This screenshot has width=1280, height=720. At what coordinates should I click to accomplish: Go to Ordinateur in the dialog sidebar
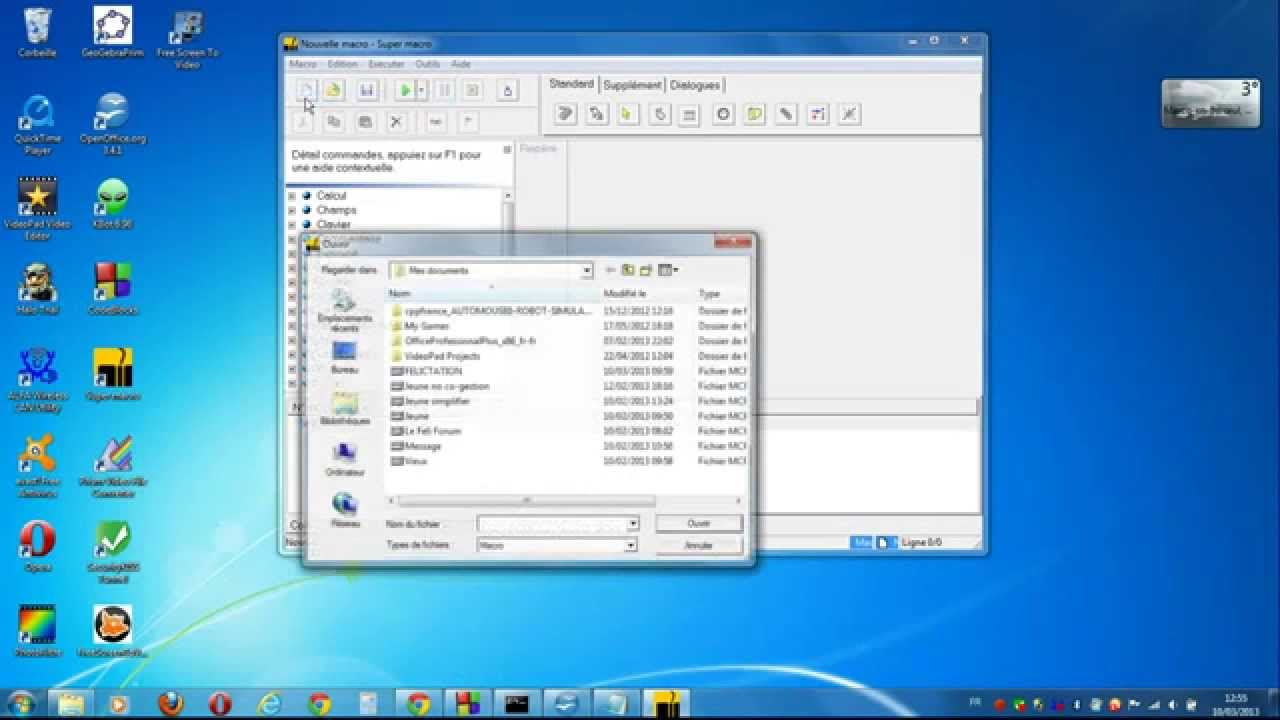pos(345,460)
